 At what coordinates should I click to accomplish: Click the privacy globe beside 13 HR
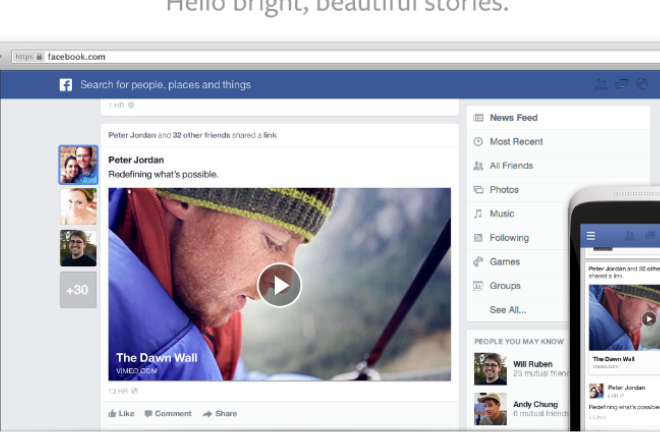(135, 391)
